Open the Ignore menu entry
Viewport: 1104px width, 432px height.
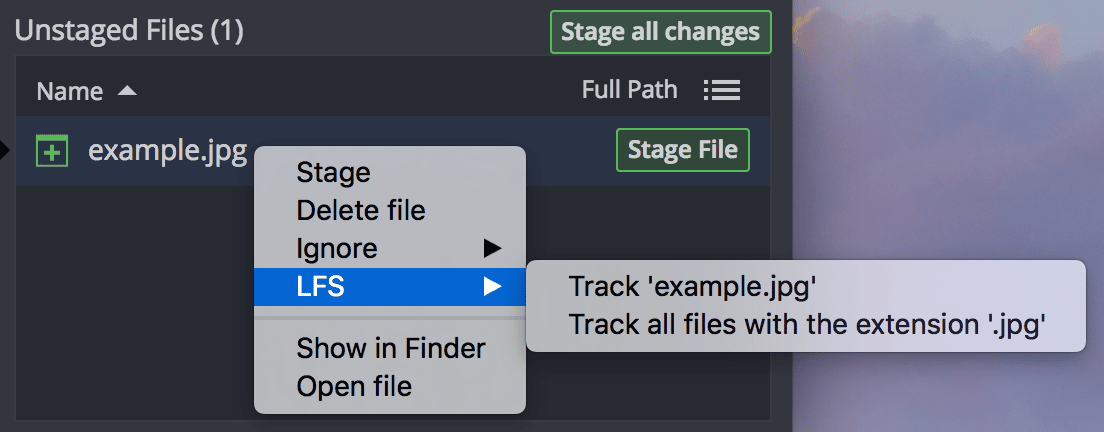337,247
